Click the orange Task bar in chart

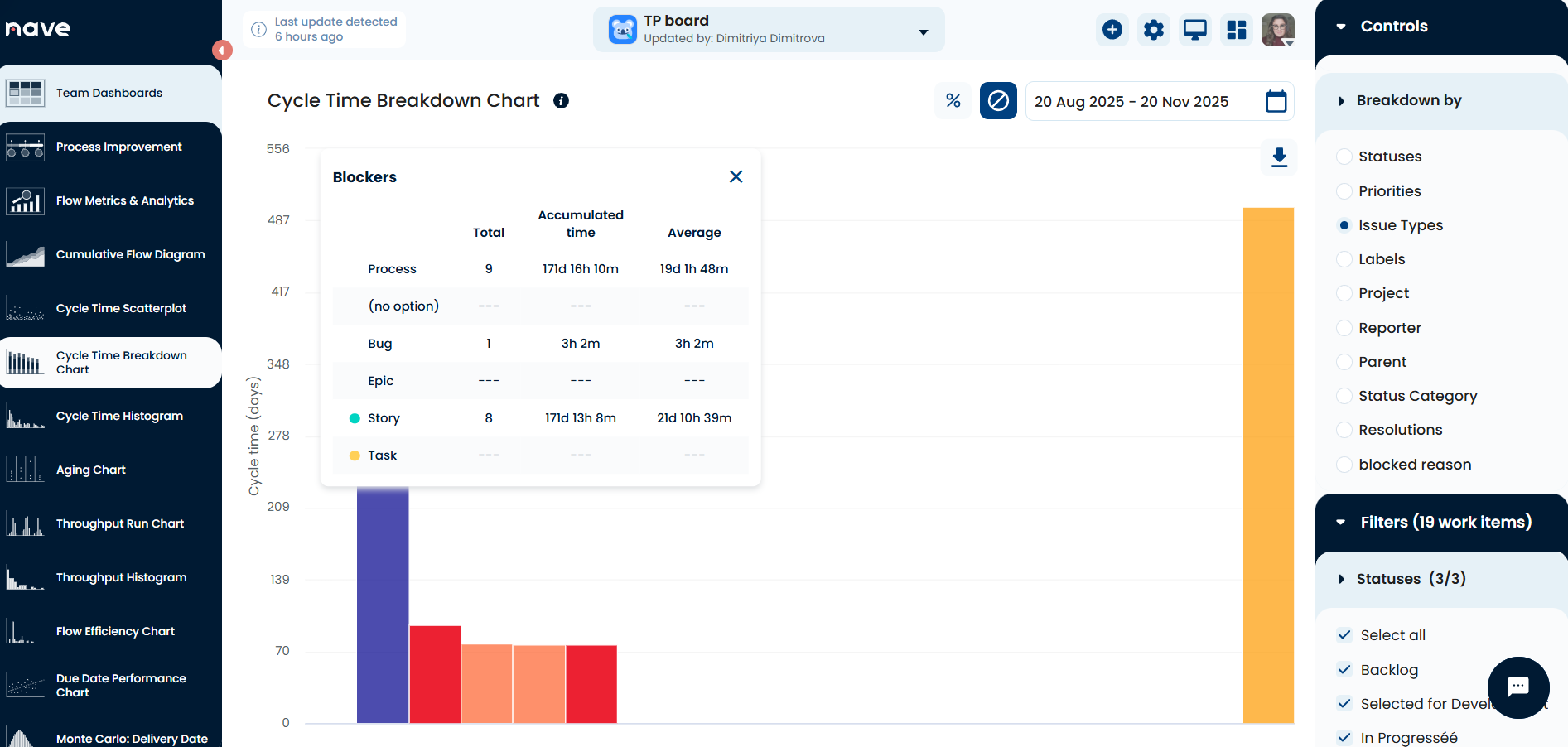pyautogui.click(x=1267, y=464)
